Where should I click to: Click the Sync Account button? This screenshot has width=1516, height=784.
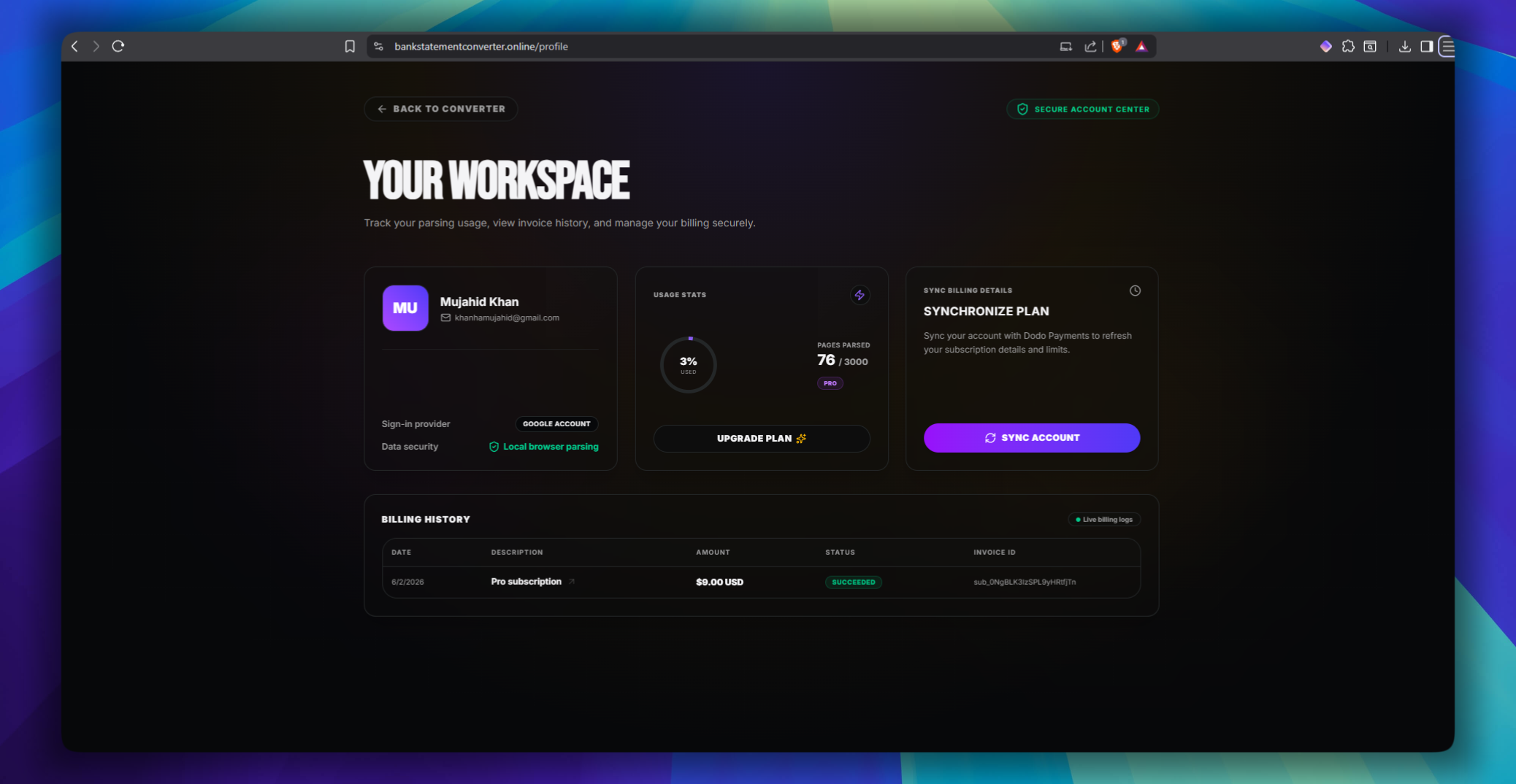pyautogui.click(x=1032, y=438)
